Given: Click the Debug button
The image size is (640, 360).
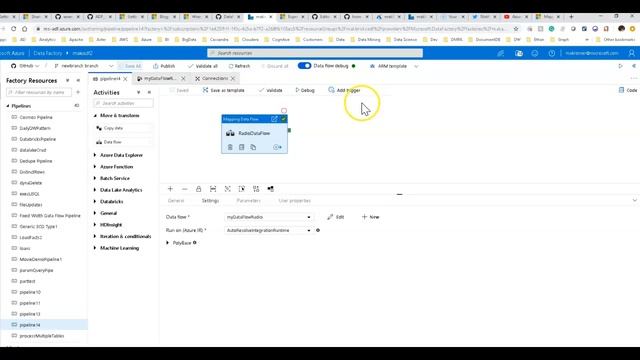Looking at the screenshot, I should (x=305, y=90).
